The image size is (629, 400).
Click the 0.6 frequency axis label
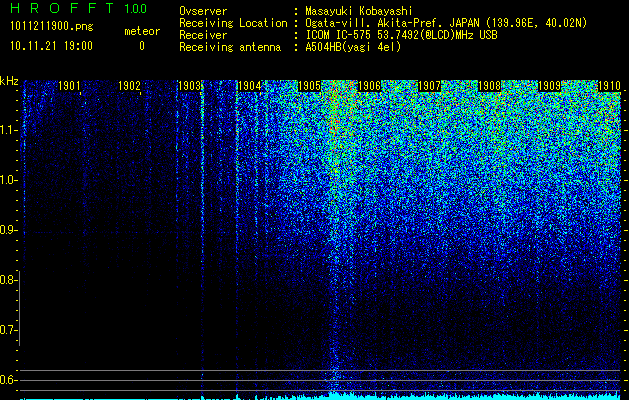pos(7,380)
